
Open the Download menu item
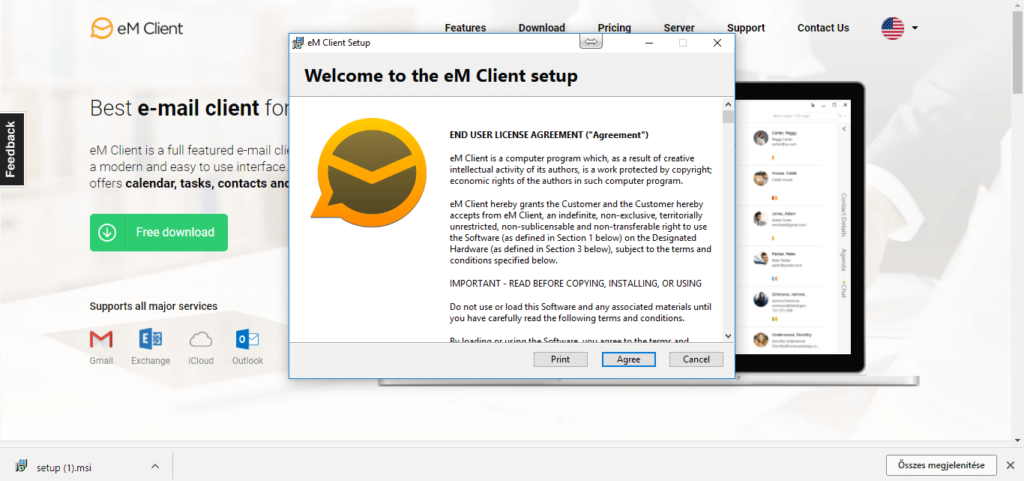pyautogui.click(x=541, y=27)
